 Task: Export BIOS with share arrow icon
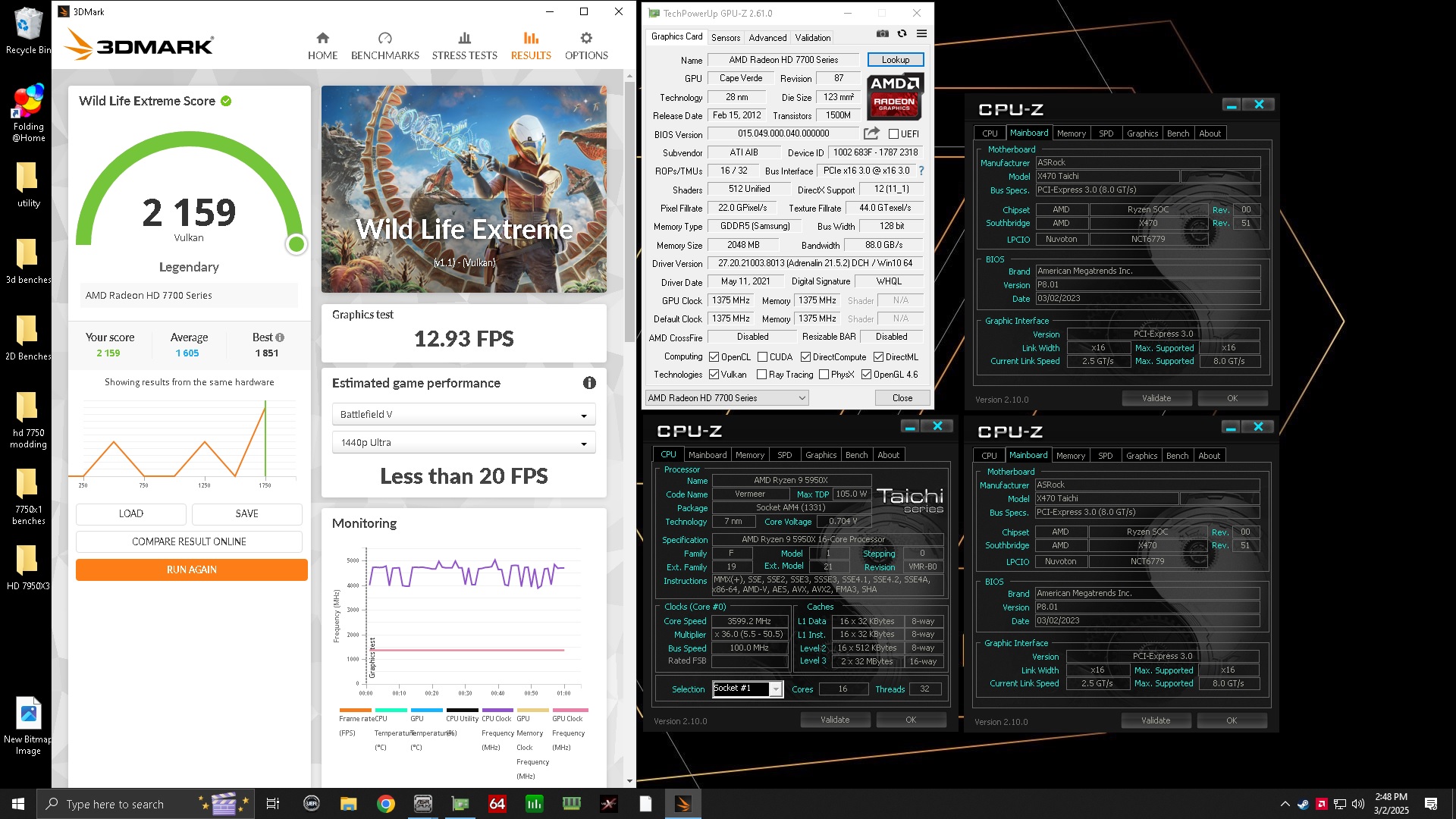click(x=871, y=133)
